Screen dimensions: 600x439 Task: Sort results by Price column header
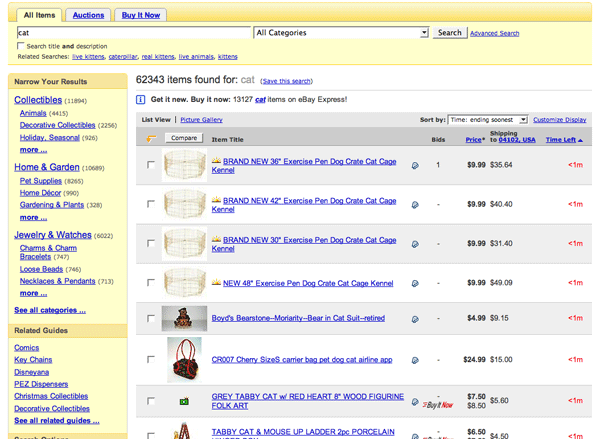pyautogui.click(x=473, y=140)
